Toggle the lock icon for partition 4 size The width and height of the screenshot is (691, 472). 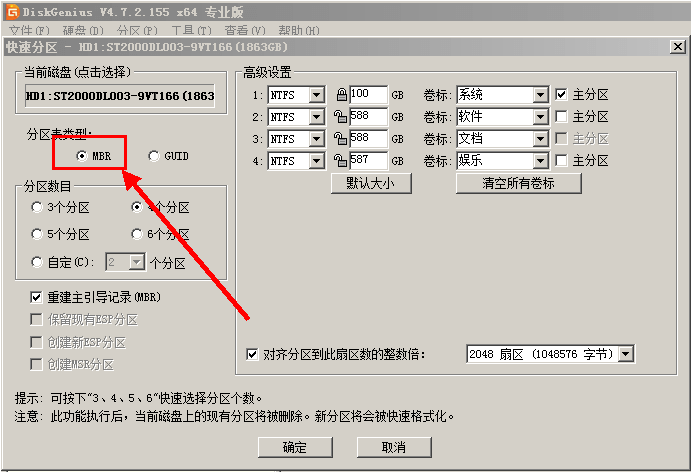[341, 161]
